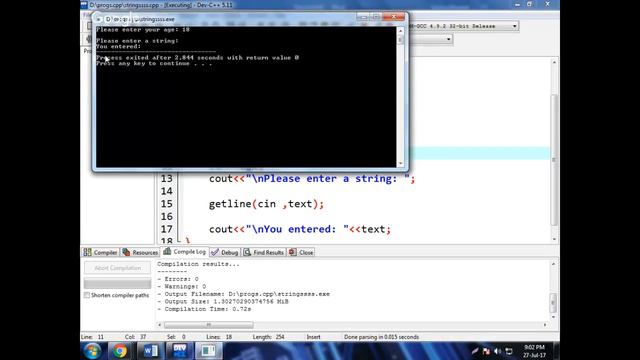Viewport: 640px width, 360px height.
Task: Expand the second toolbar combo box
Action: 449,40
